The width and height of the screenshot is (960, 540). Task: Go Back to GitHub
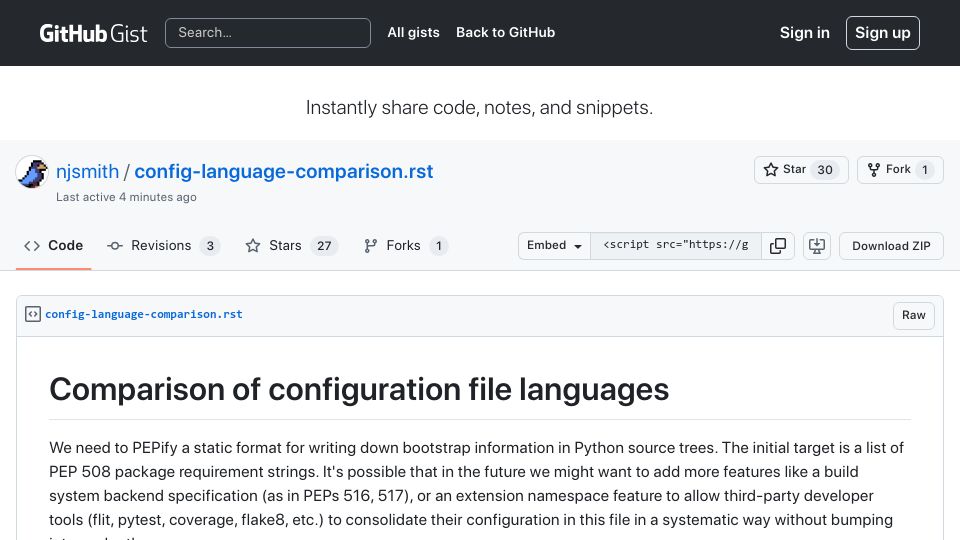coord(505,32)
